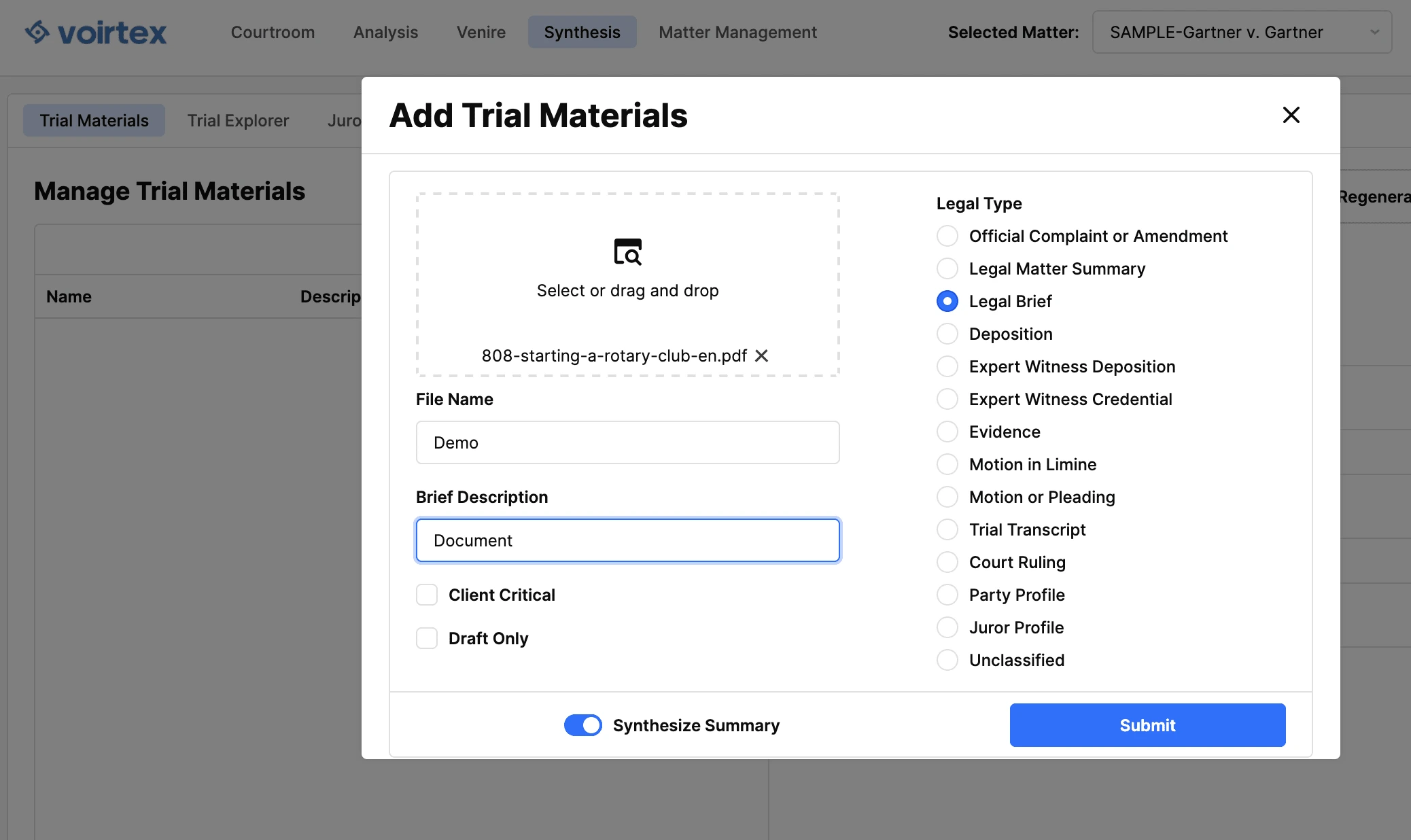Toggle the Synthesize Summary switch
This screenshot has height=840, width=1411.
point(582,725)
